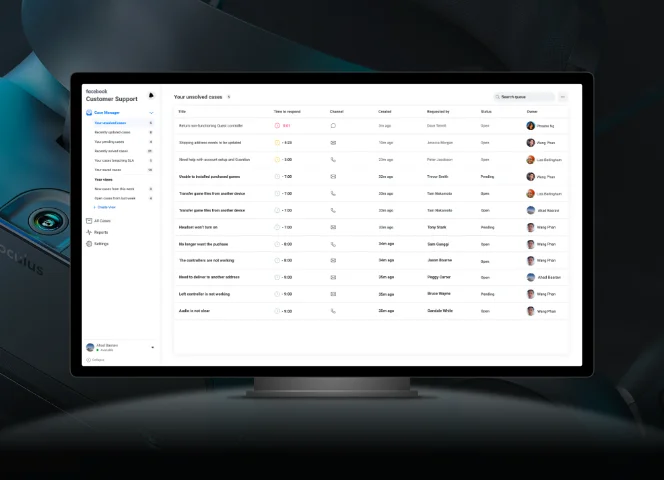Click the Create view link
The image size is (664, 480).
105,207
